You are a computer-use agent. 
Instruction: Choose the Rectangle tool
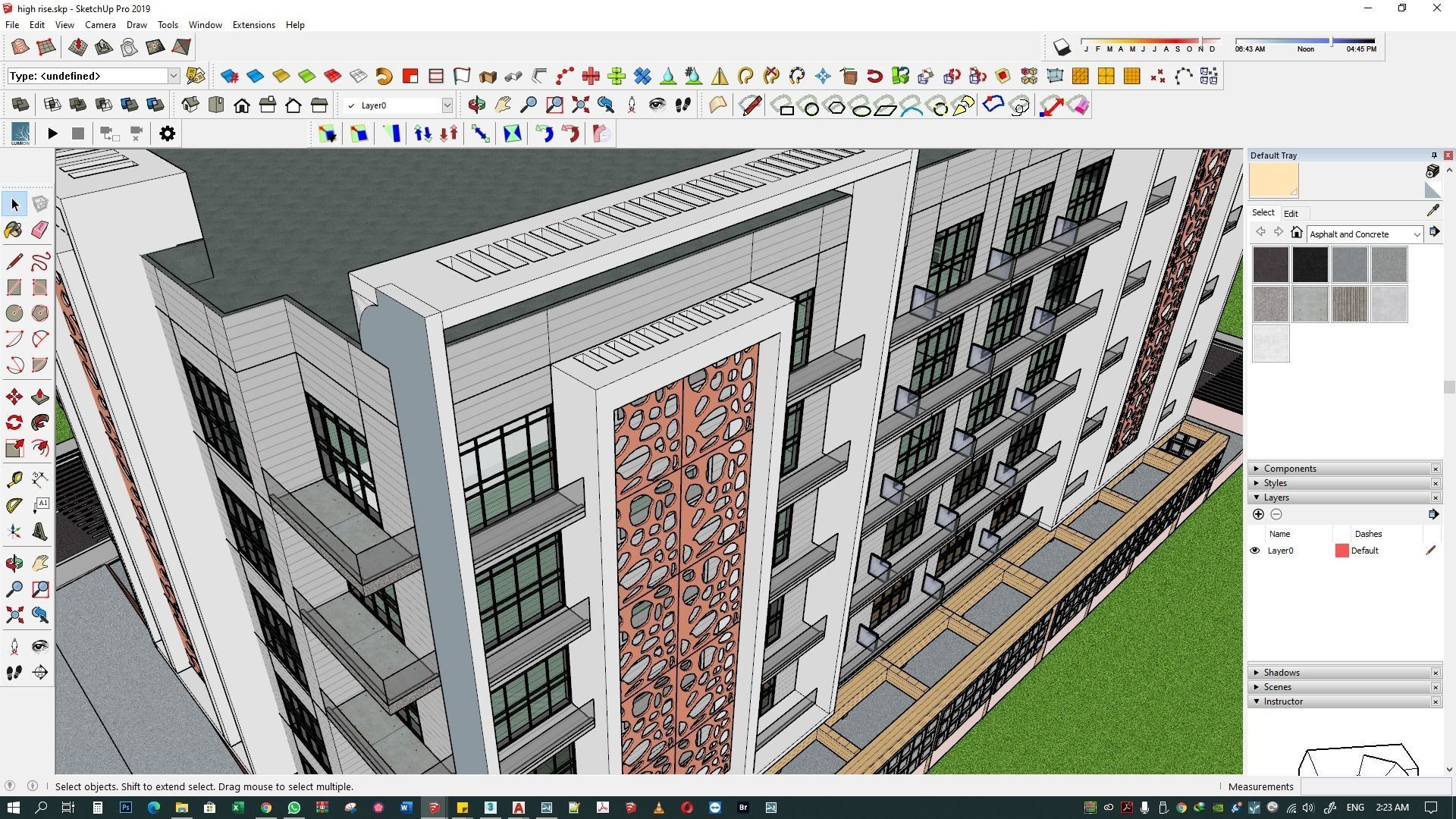(14, 287)
